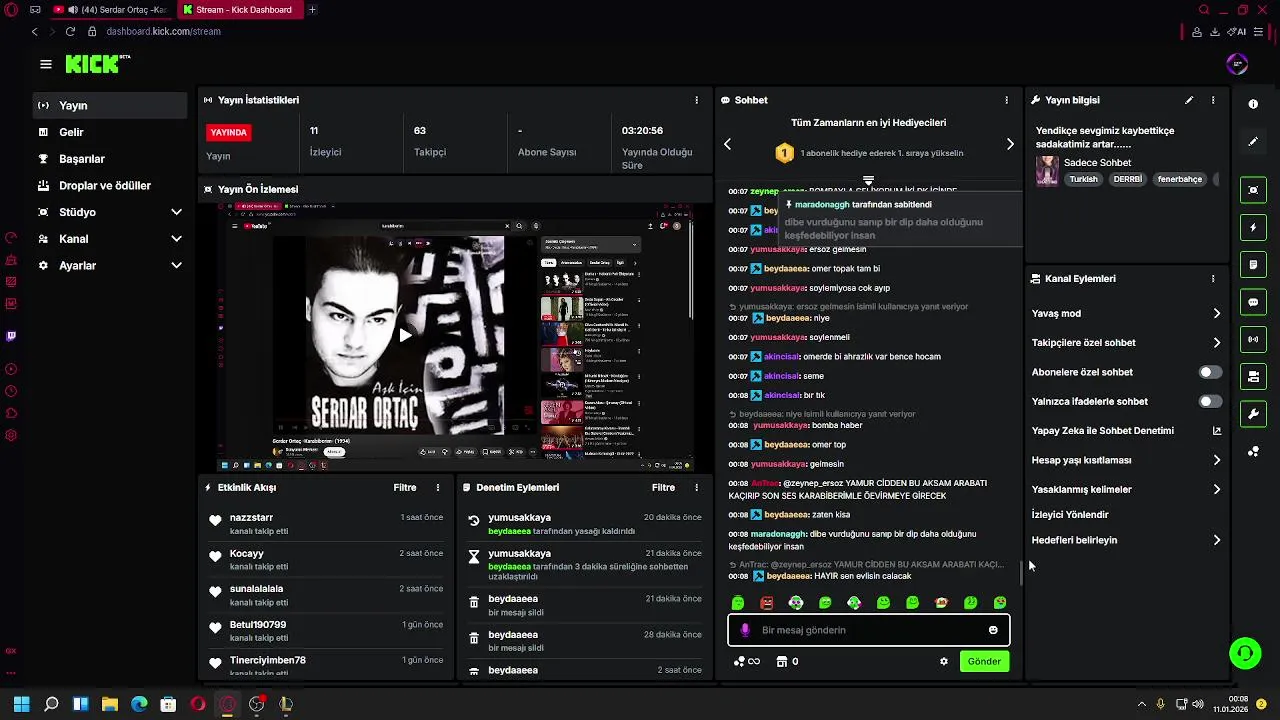Switch to the Stream - Kick Dashboard tab

tap(240, 10)
